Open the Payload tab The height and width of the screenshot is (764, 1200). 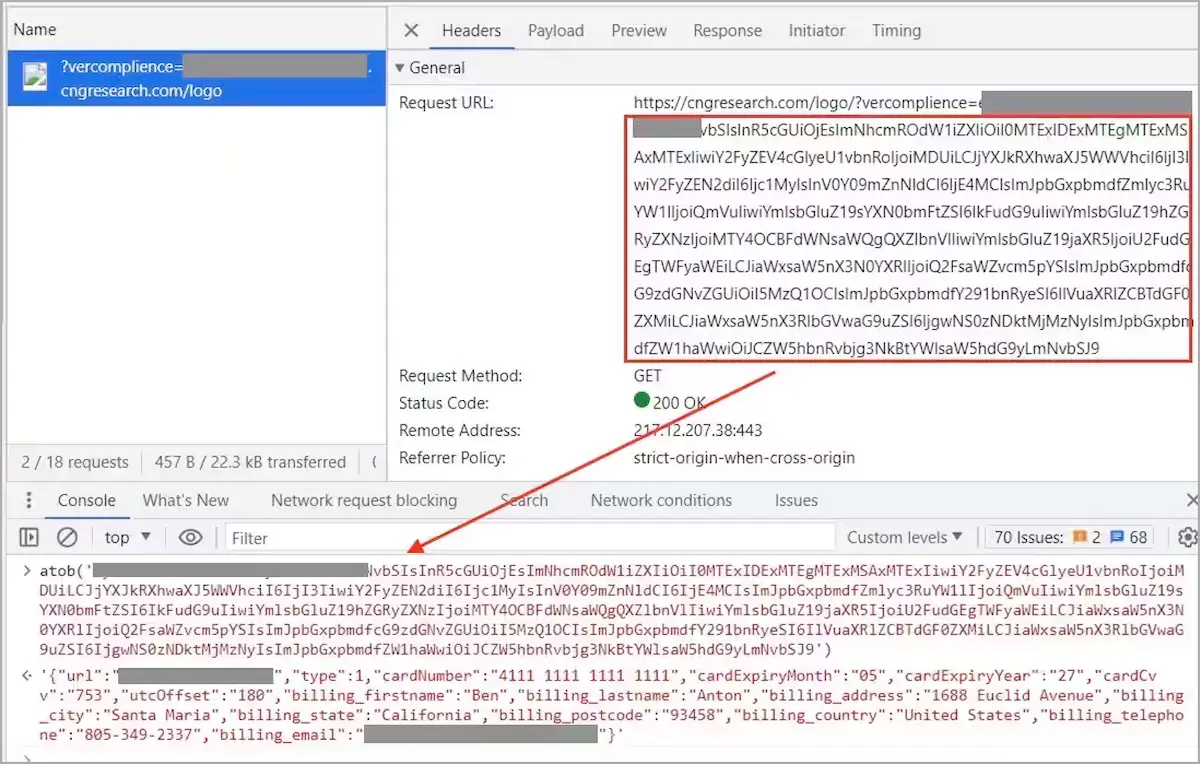tap(556, 31)
